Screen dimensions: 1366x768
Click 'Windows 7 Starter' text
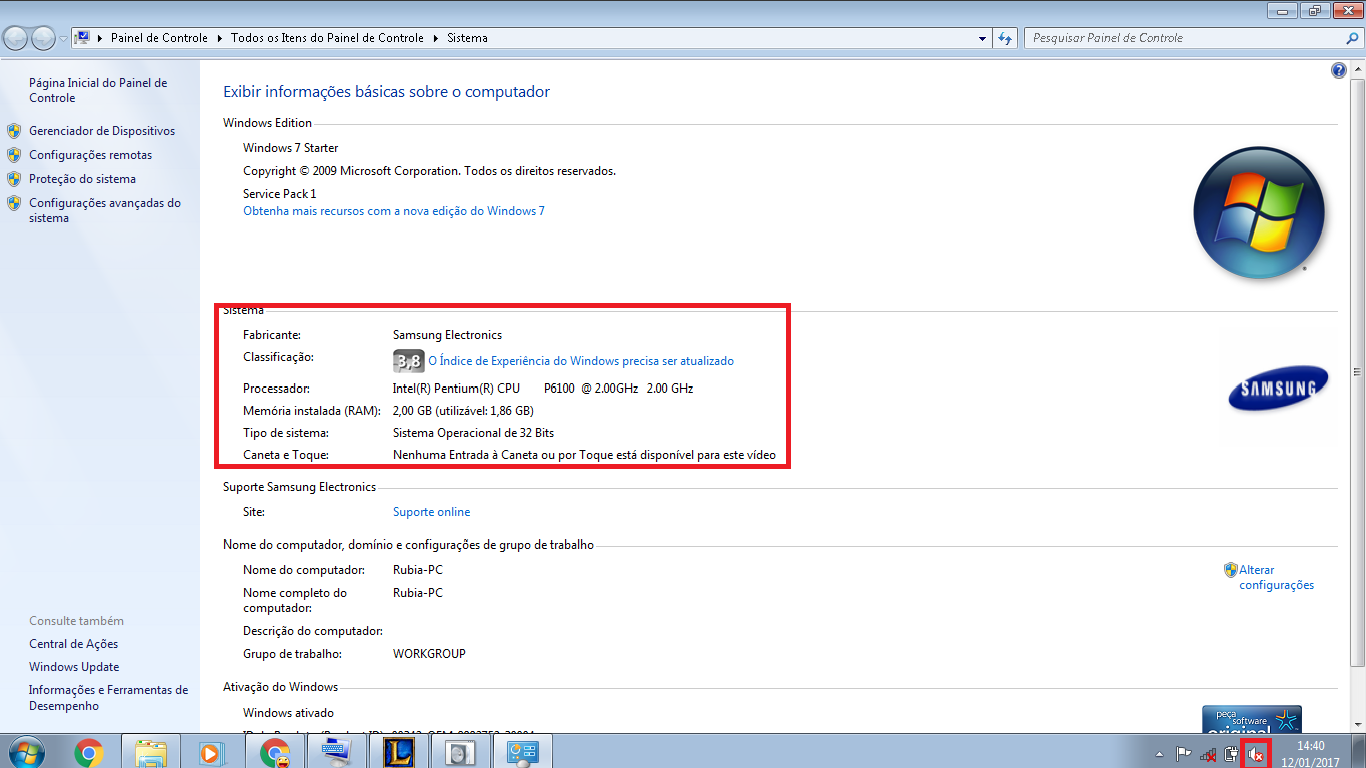(x=290, y=148)
